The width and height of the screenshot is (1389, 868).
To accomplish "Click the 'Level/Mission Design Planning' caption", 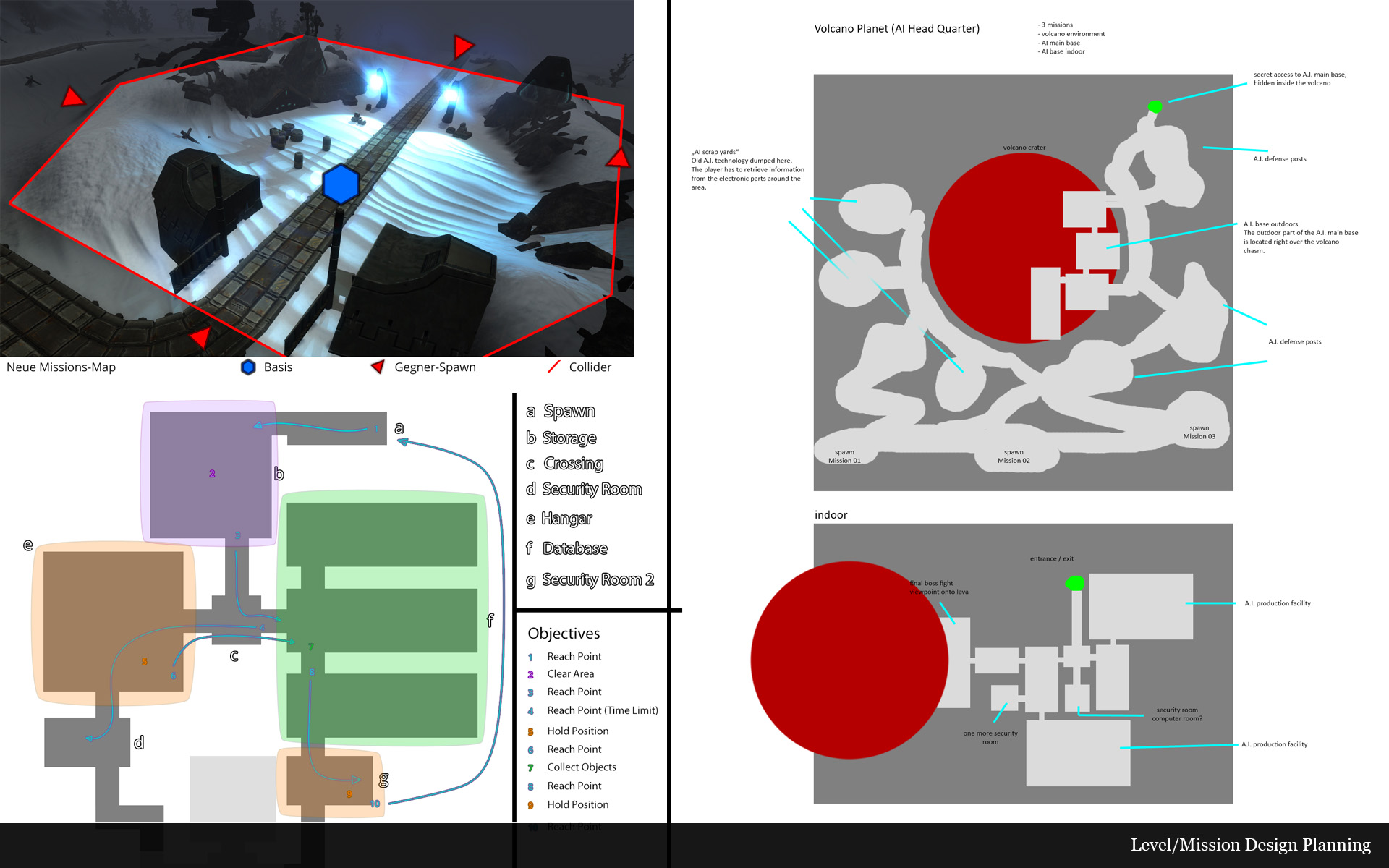I will (1250, 845).
